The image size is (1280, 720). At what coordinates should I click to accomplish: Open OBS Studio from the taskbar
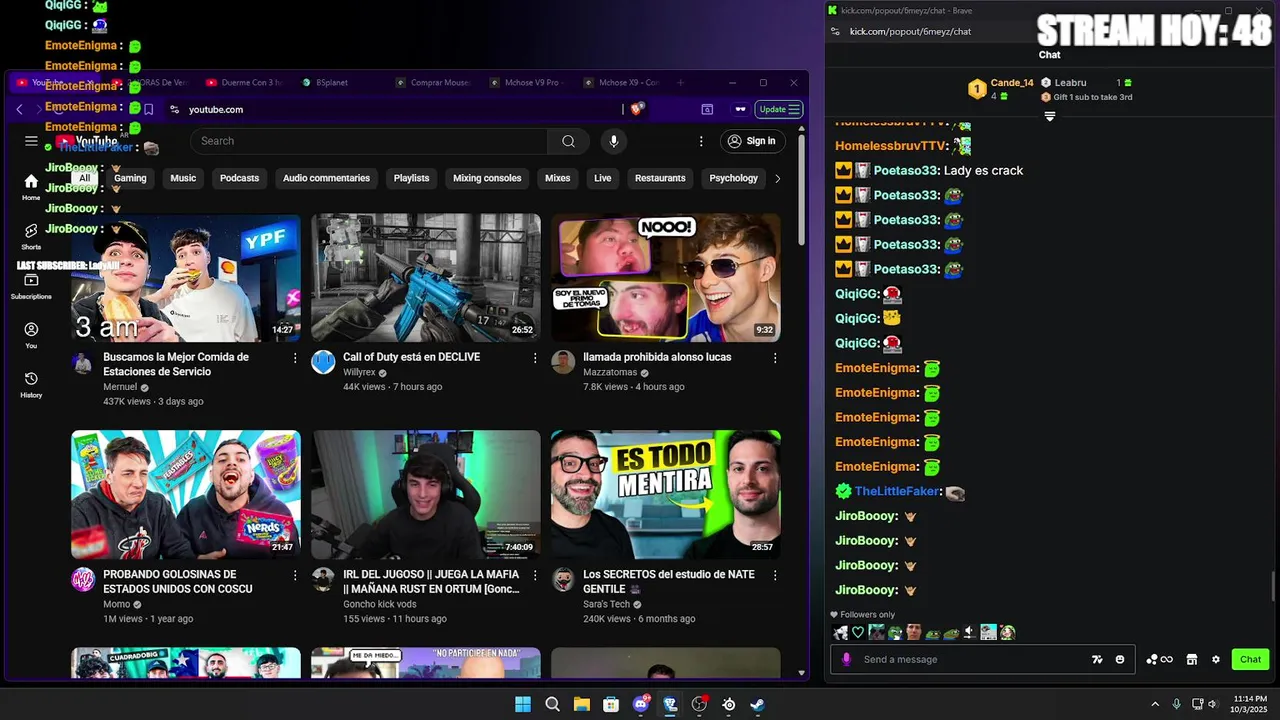[699, 704]
